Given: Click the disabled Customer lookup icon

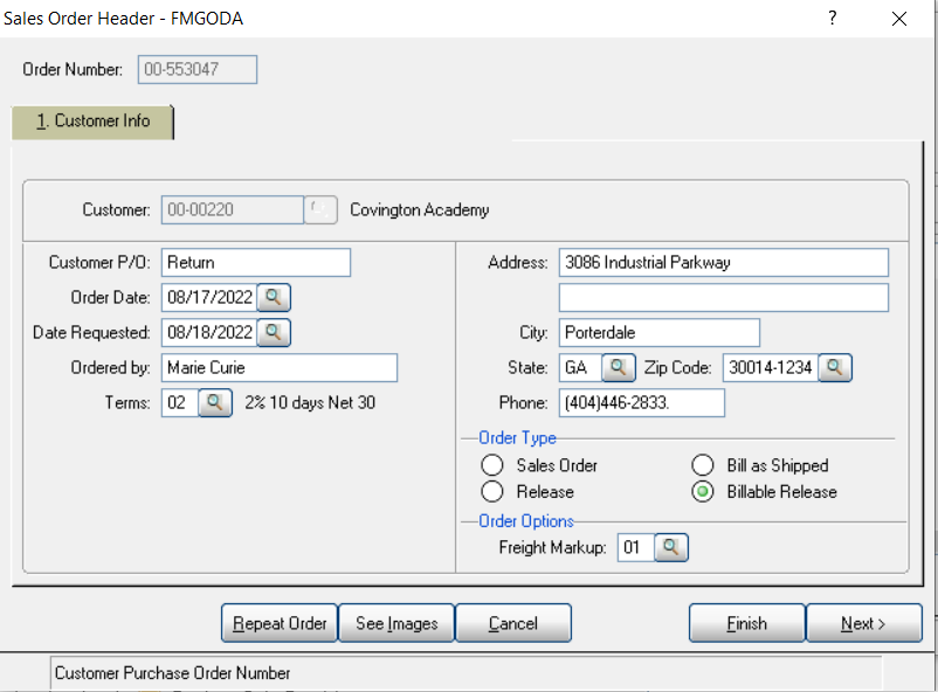Looking at the screenshot, I should [321, 210].
